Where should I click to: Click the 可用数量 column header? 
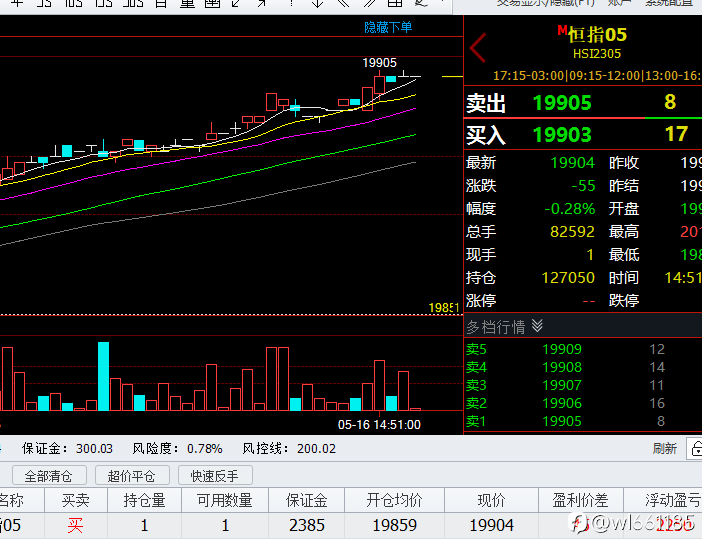[x=225, y=500]
